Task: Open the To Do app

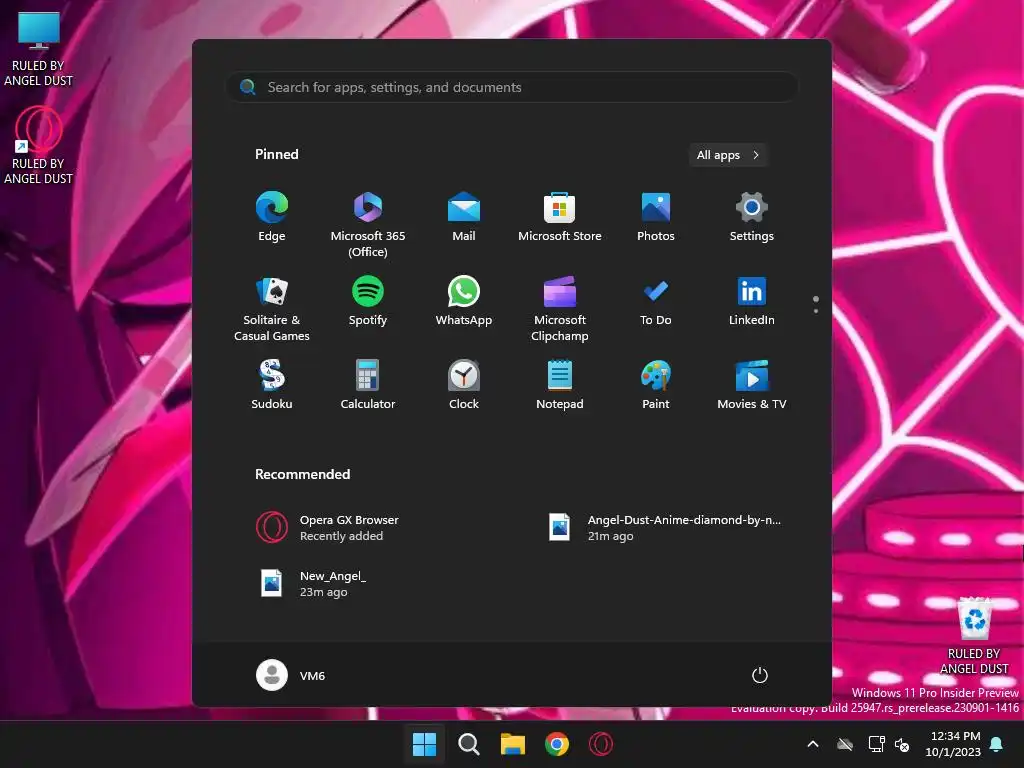Action: point(656,302)
